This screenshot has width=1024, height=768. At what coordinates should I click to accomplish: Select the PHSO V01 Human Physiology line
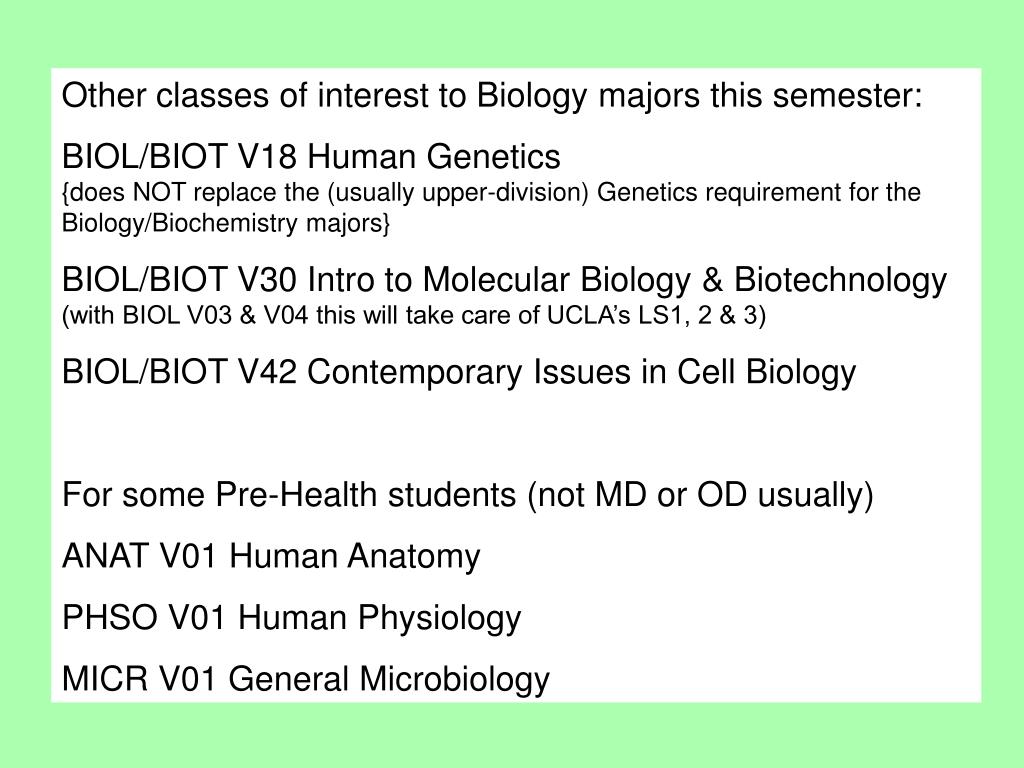291,618
